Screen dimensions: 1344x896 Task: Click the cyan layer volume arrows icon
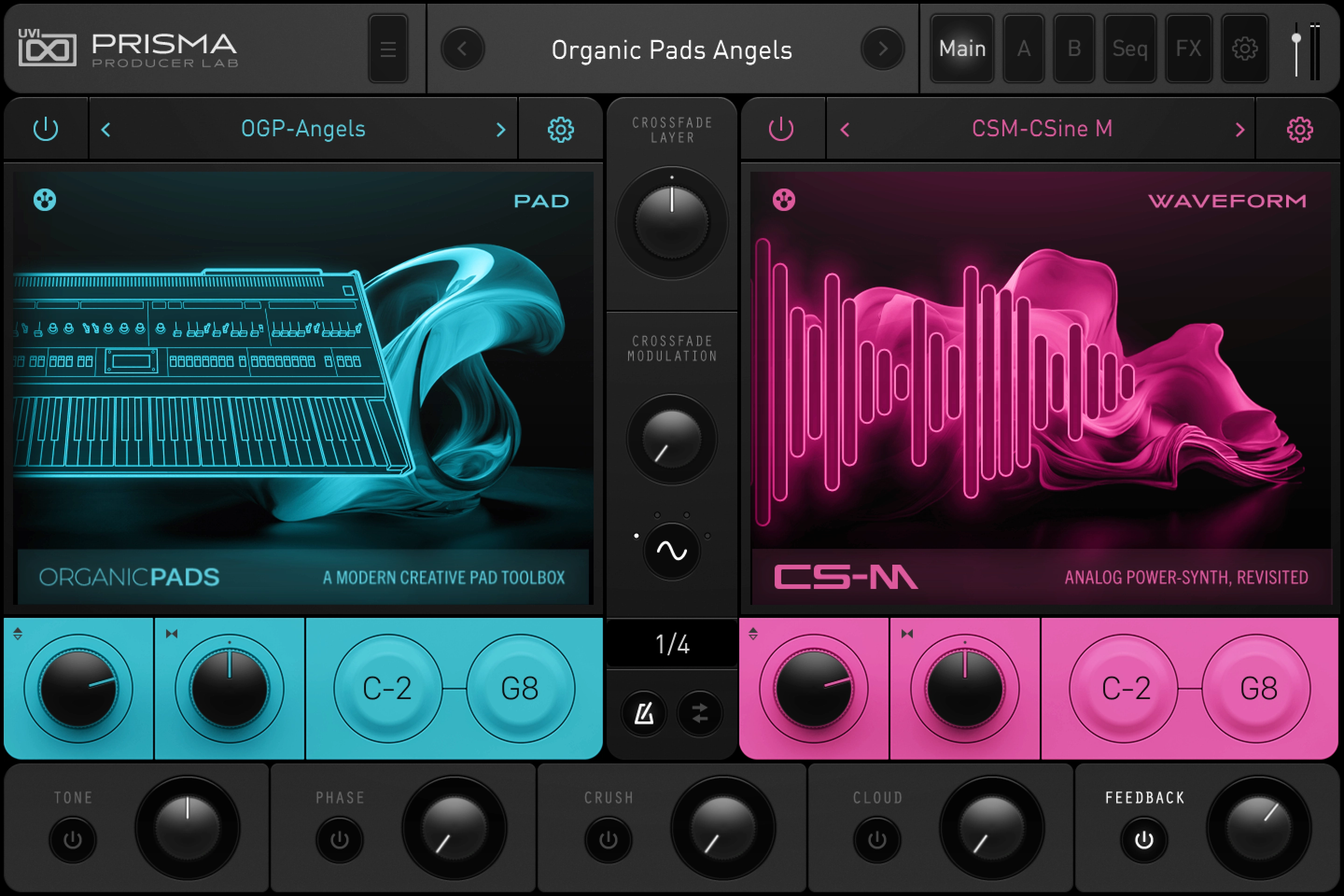click(x=18, y=634)
